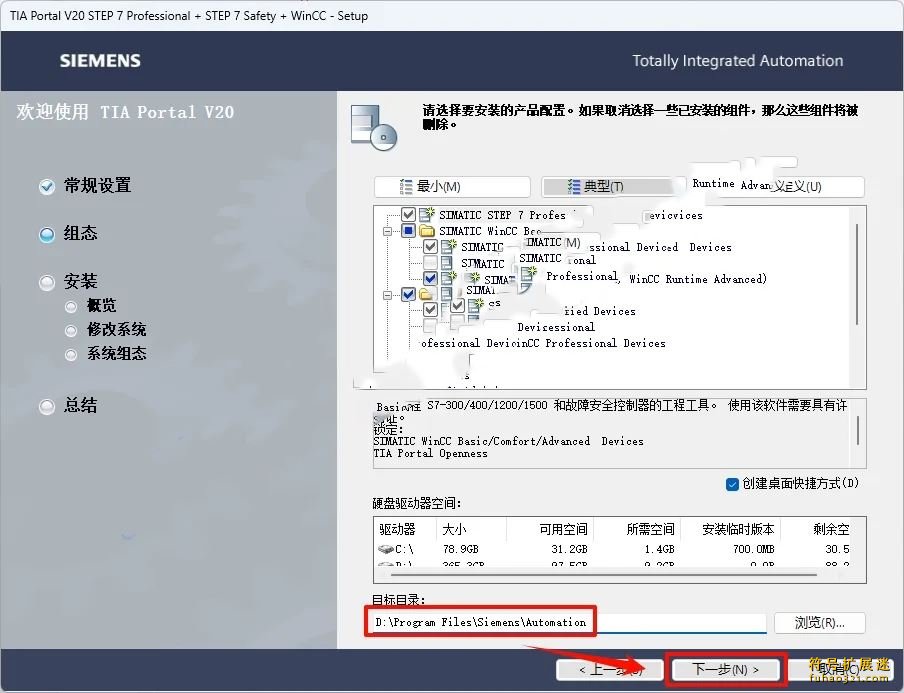Click SIMATIC WinCC Basic/Comfort/Advanced Devices description line
The width and height of the screenshot is (904, 693).
pos(508,441)
